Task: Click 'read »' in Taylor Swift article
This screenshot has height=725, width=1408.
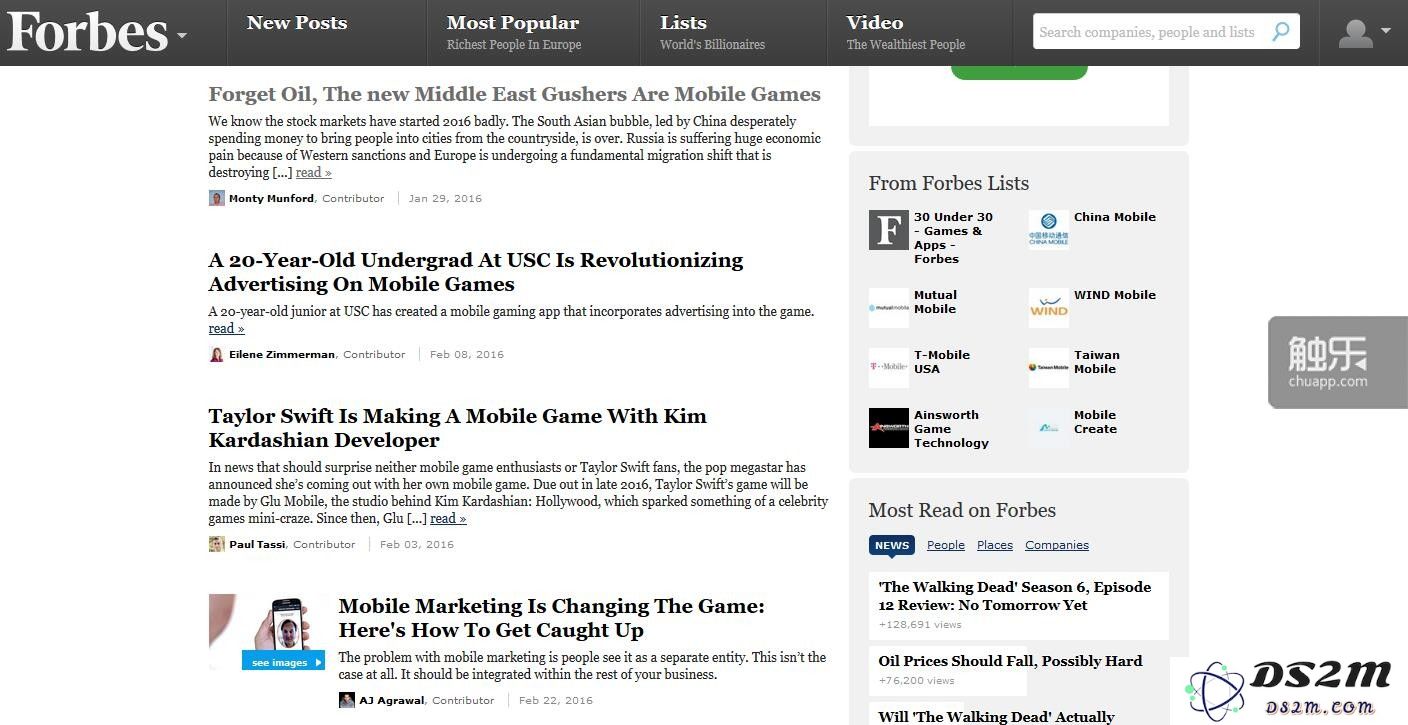Action: (x=448, y=518)
